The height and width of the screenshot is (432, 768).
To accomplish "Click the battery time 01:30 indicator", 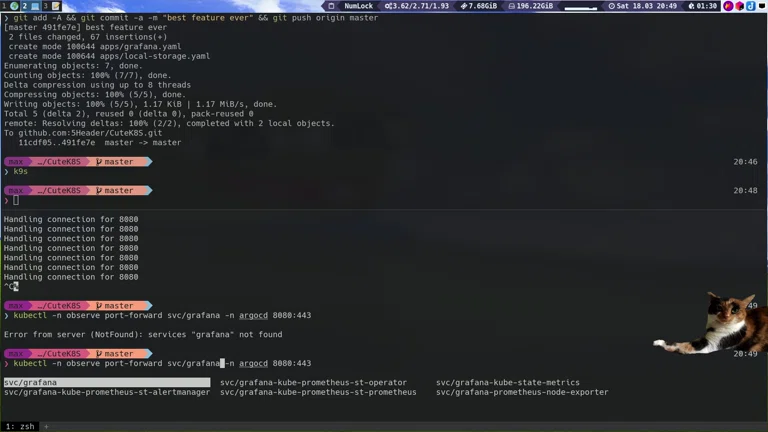I will pos(702,6).
